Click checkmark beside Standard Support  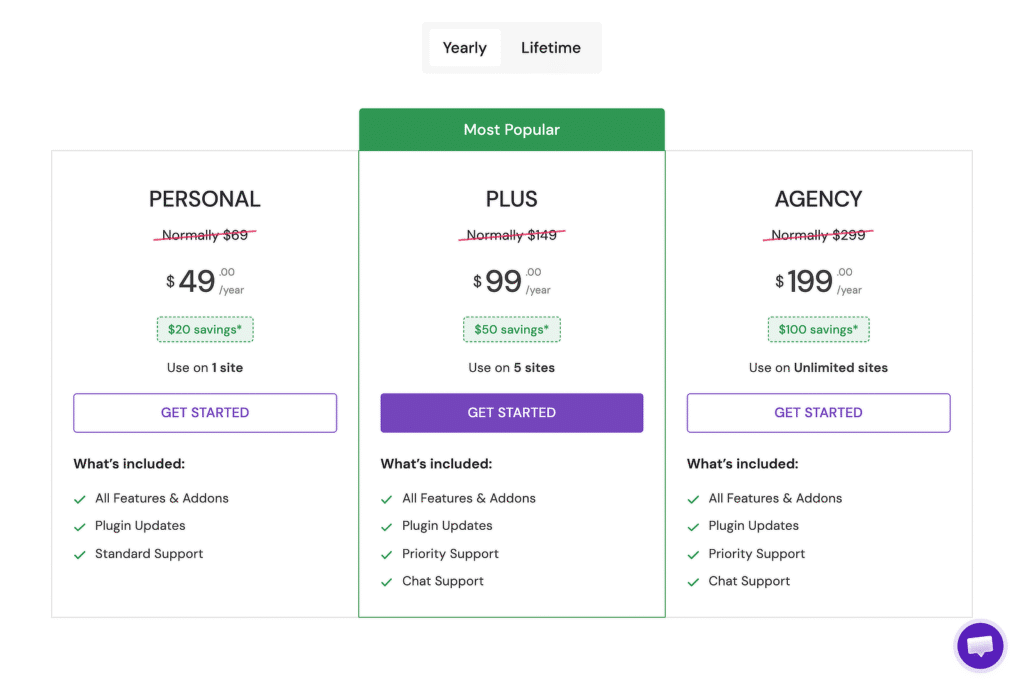point(80,555)
